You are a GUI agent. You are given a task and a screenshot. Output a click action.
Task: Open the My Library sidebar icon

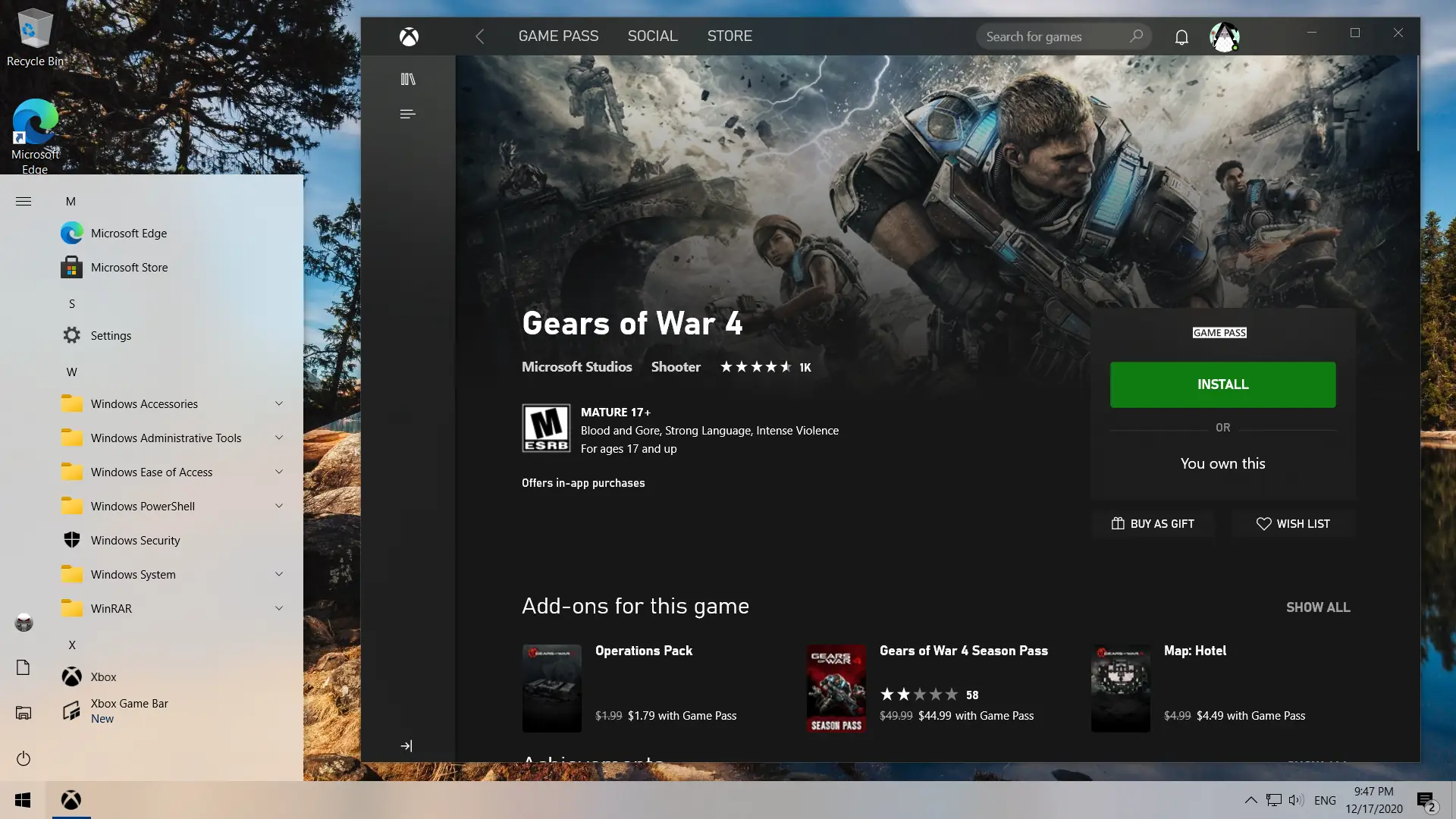click(408, 79)
